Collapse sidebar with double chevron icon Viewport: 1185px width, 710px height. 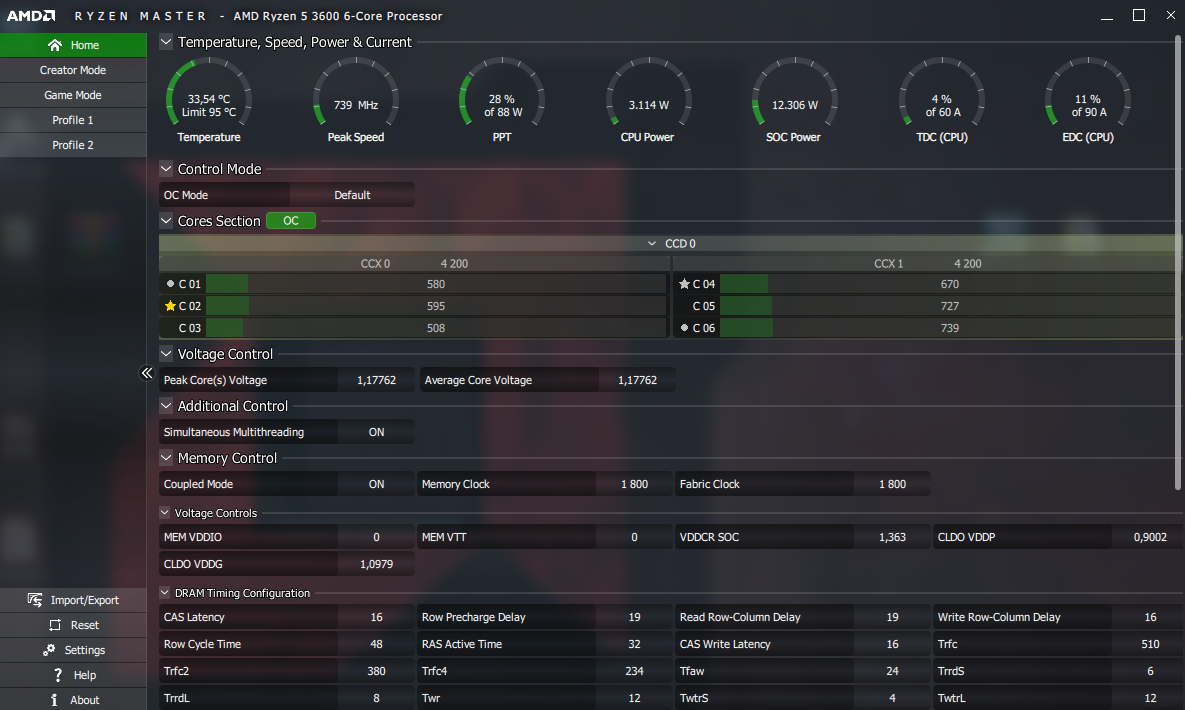point(147,373)
